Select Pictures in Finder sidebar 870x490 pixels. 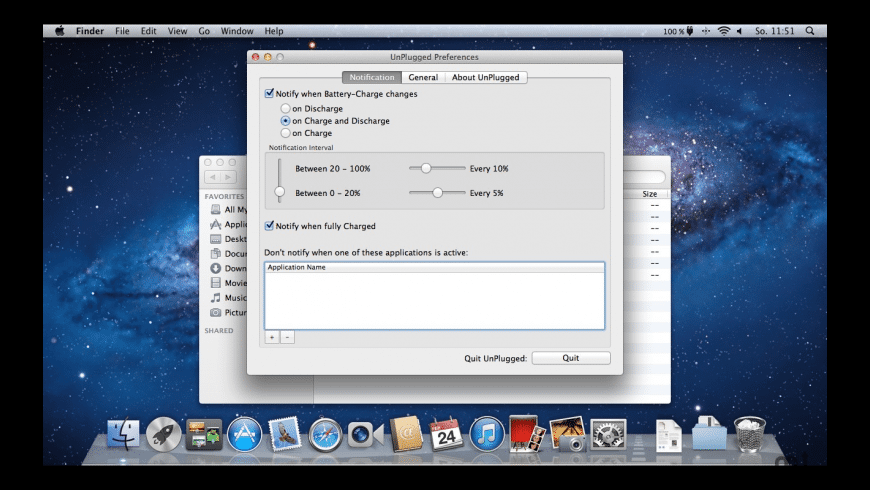pyautogui.click(x=229, y=312)
